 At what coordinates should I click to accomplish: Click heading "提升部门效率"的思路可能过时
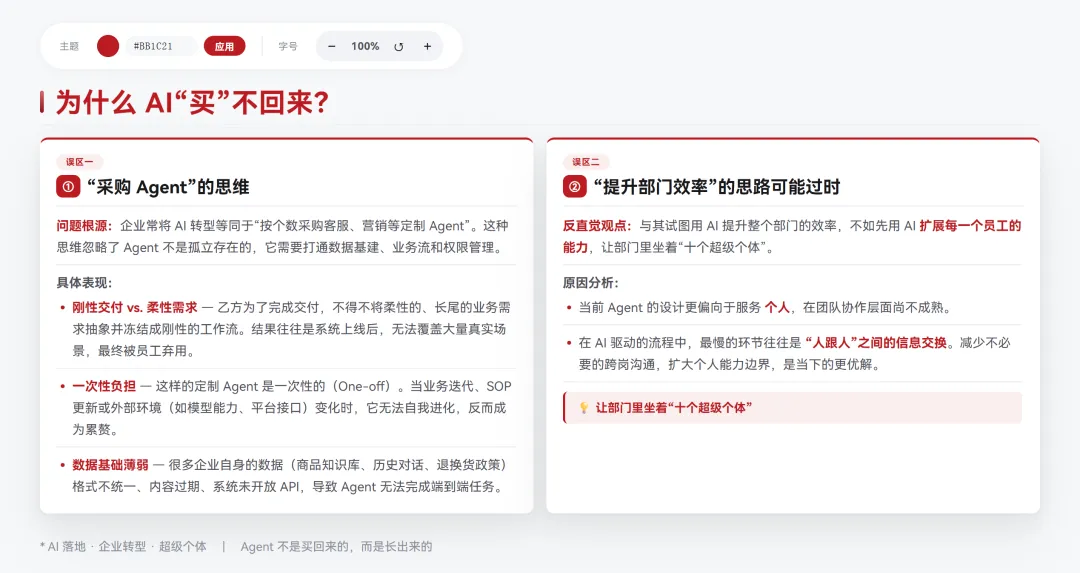tap(716, 187)
